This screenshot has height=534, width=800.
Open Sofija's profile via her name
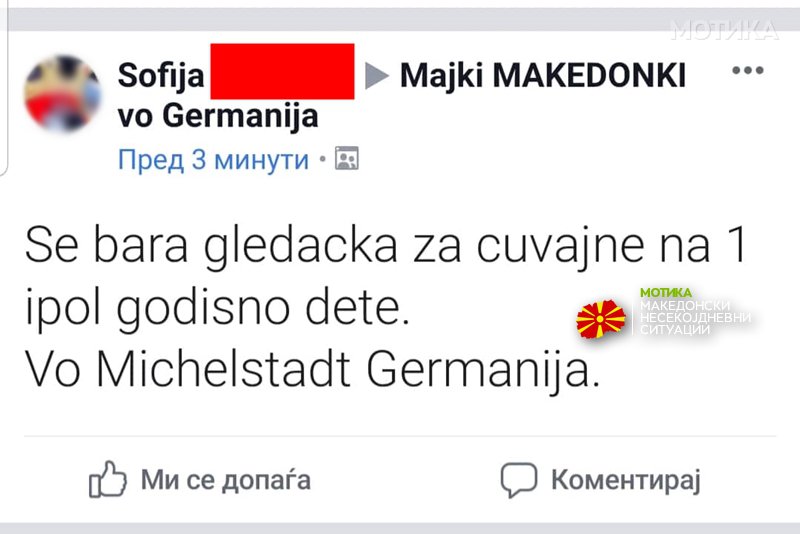pyautogui.click(x=161, y=75)
